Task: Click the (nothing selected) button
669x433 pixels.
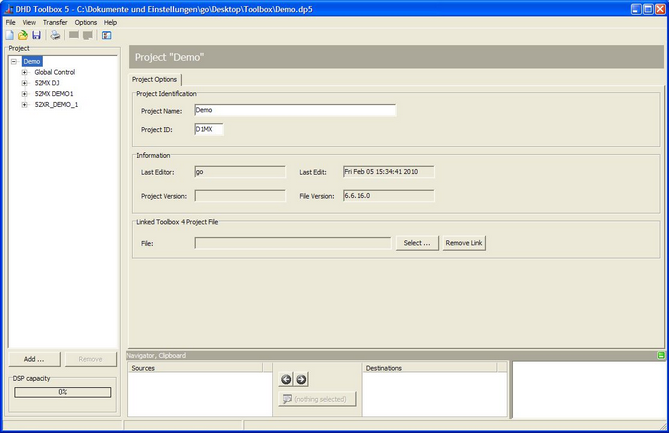Action: (x=317, y=399)
